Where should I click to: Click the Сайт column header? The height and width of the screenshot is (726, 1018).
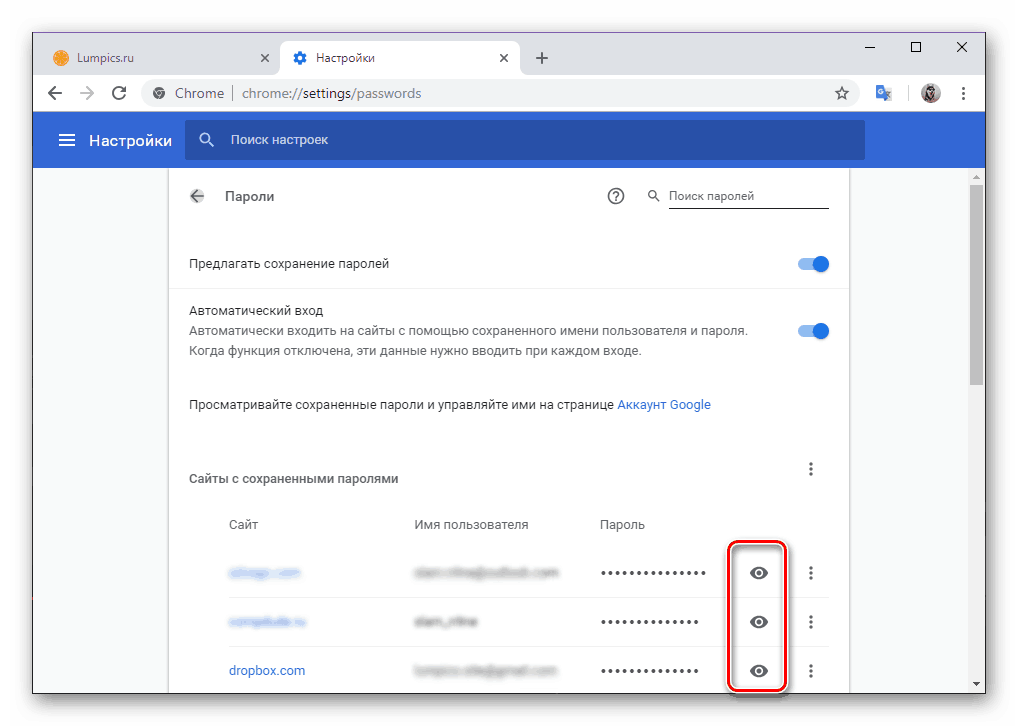pyautogui.click(x=243, y=525)
